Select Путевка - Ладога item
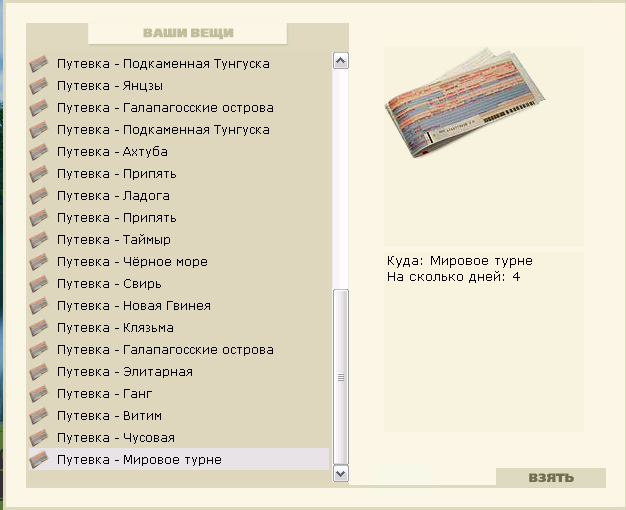Viewport: 626px width, 510px height. 179,196
